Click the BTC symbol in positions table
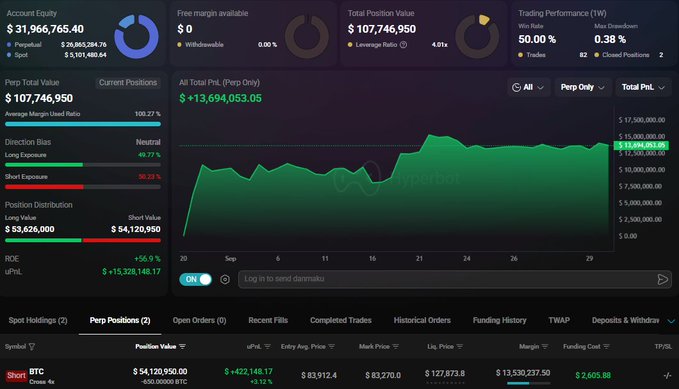679x389 pixels. click(x=36, y=371)
